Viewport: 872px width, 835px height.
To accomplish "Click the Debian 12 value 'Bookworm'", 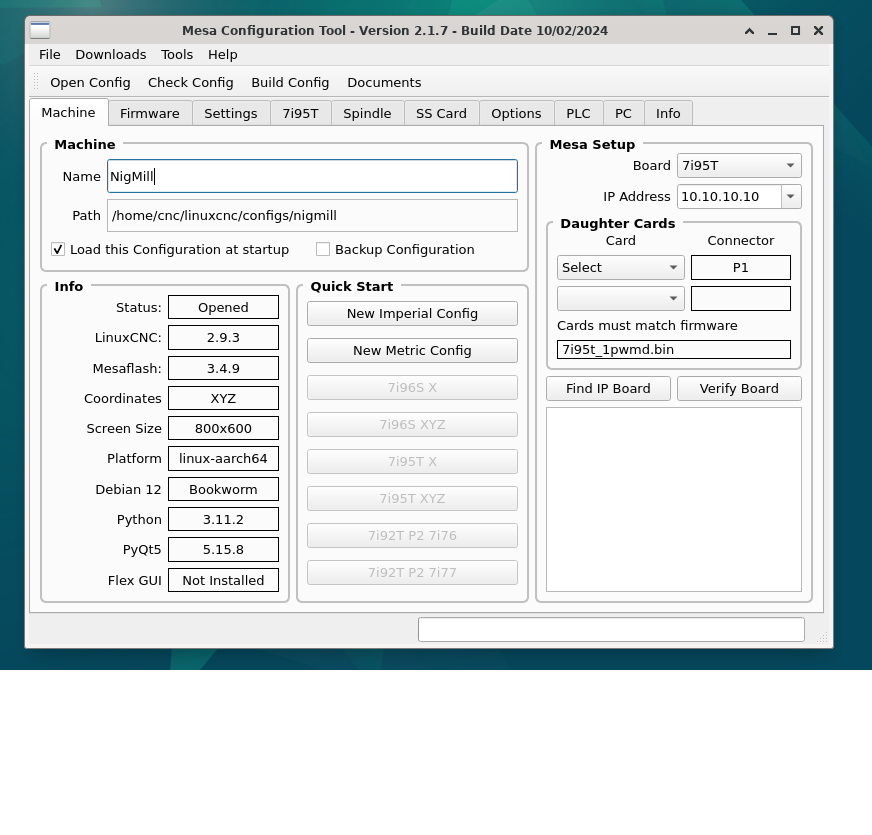I will (x=224, y=490).
